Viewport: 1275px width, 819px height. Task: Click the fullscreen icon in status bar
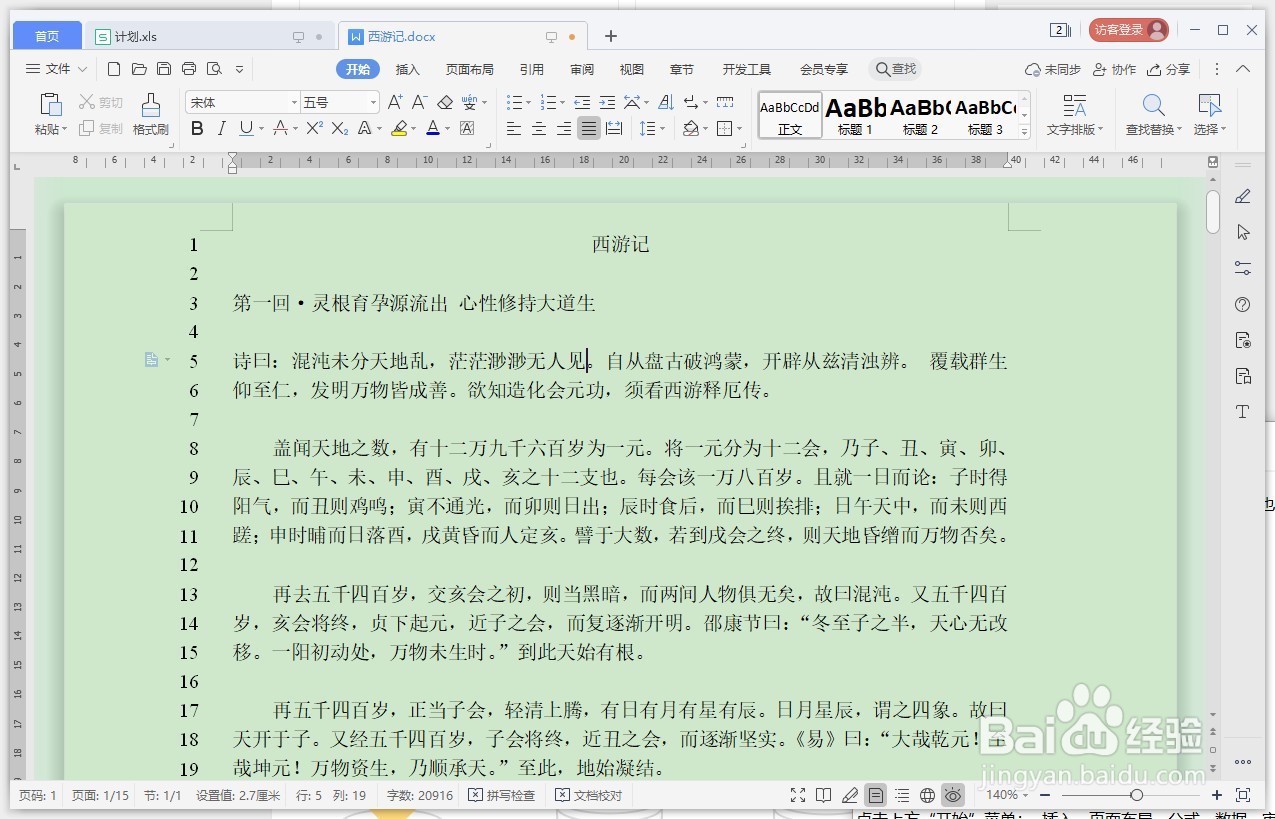798,795
